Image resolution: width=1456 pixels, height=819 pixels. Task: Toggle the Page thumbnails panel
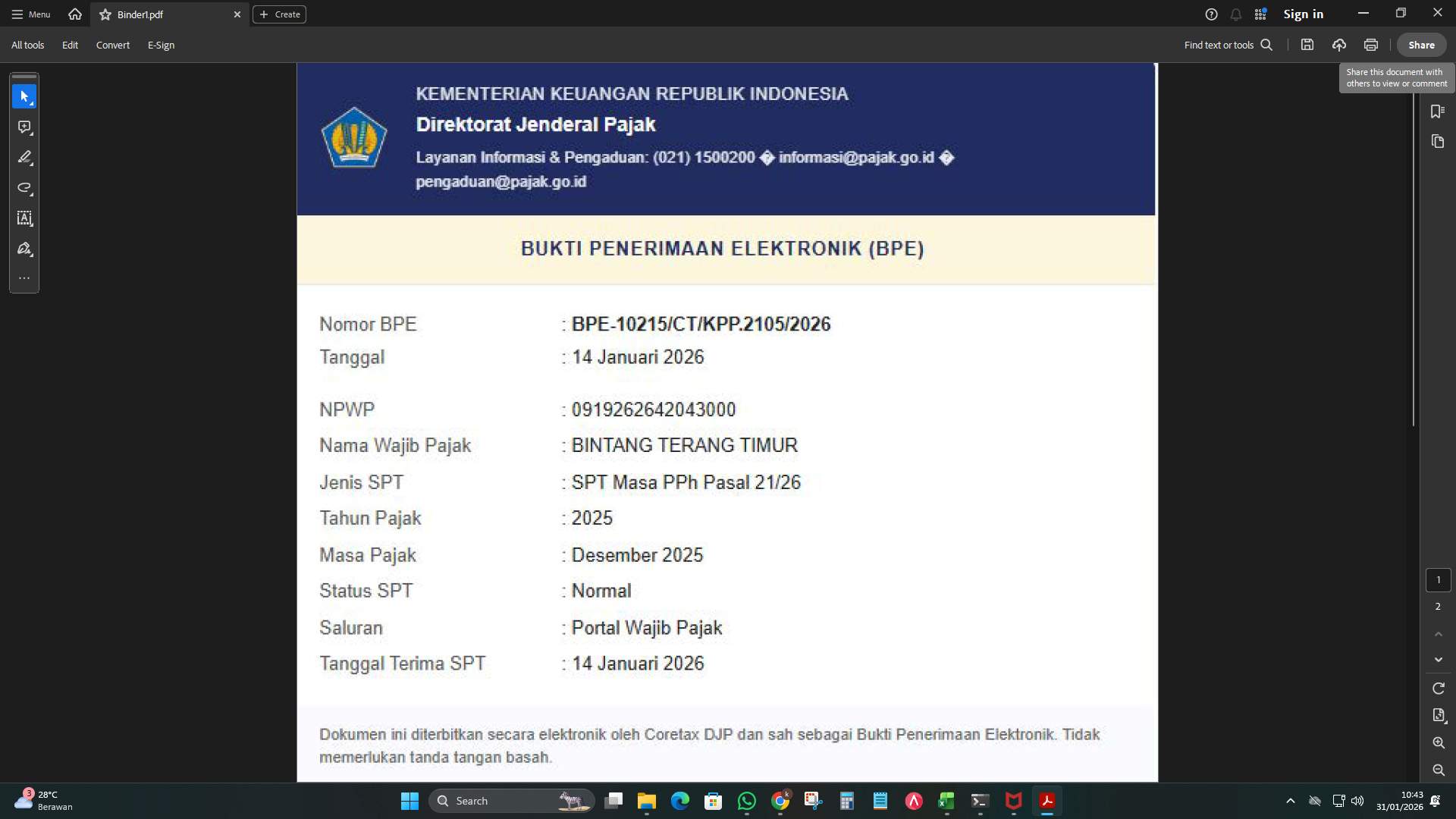[1438, 141]
